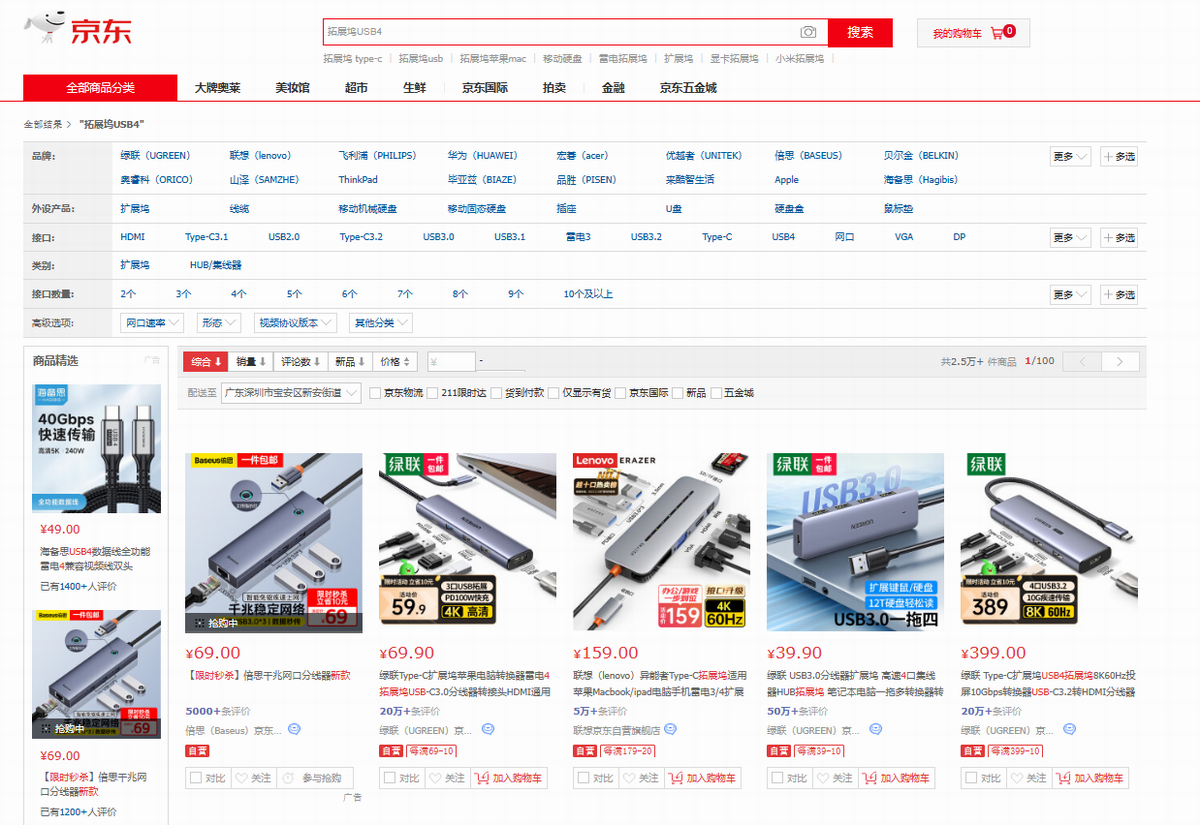
Task: Go to previous results page arrow
Action: click(x=1081, y=362)
